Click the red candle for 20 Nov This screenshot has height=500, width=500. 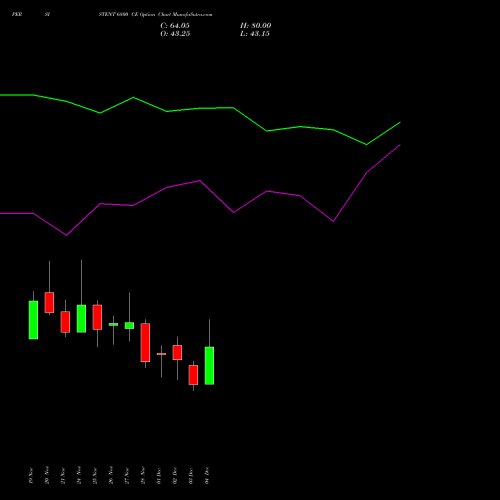coord(49,302)
